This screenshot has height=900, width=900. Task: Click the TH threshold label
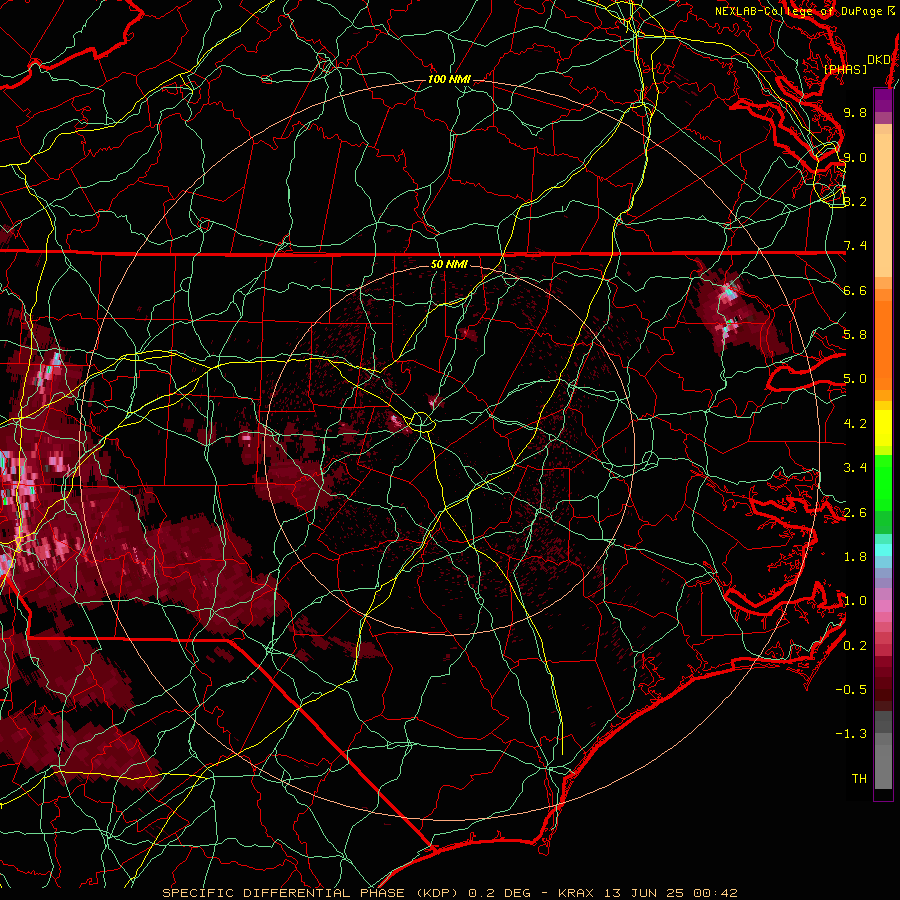point(859,779)
